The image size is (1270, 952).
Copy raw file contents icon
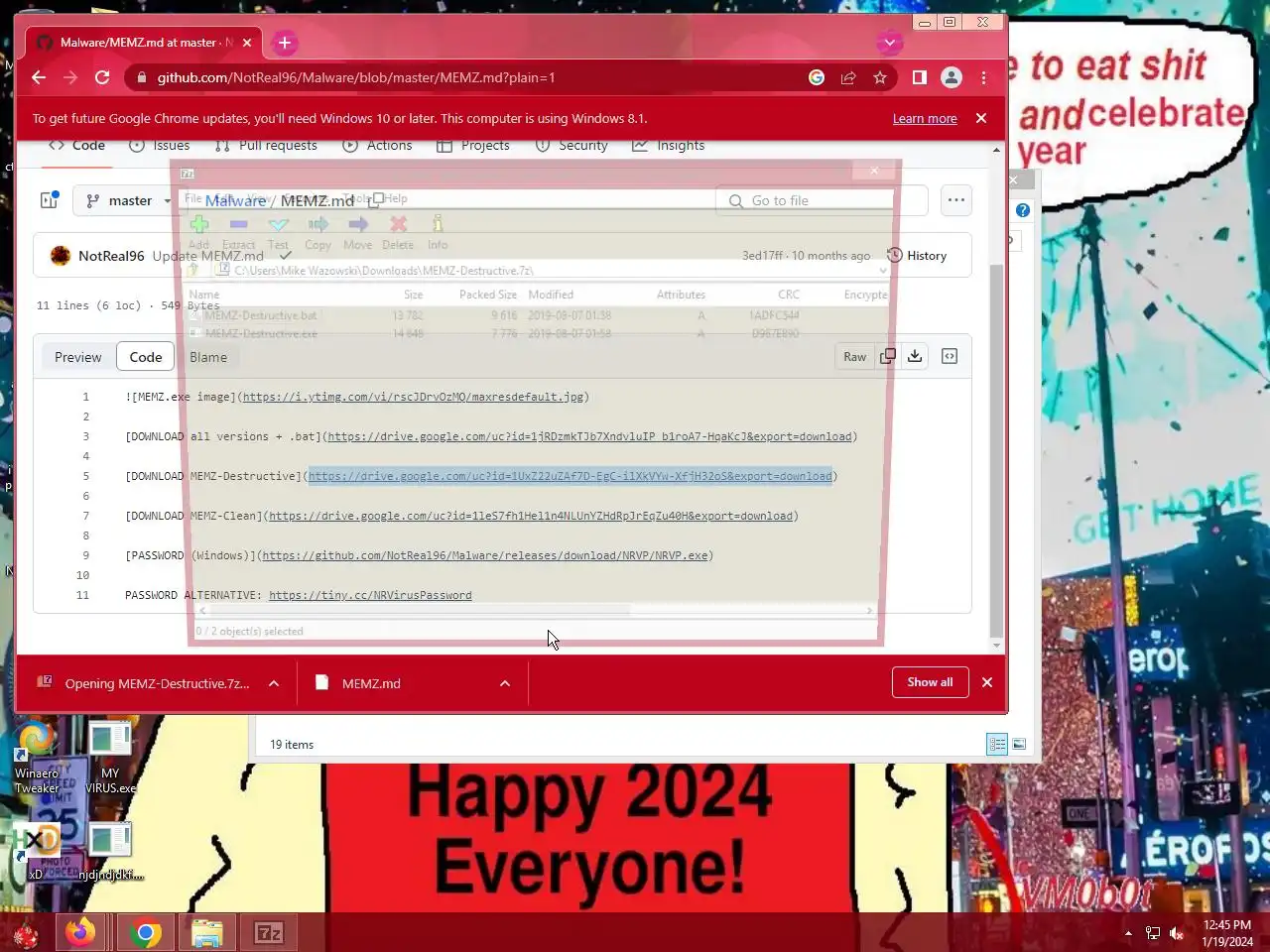(888, 357)
